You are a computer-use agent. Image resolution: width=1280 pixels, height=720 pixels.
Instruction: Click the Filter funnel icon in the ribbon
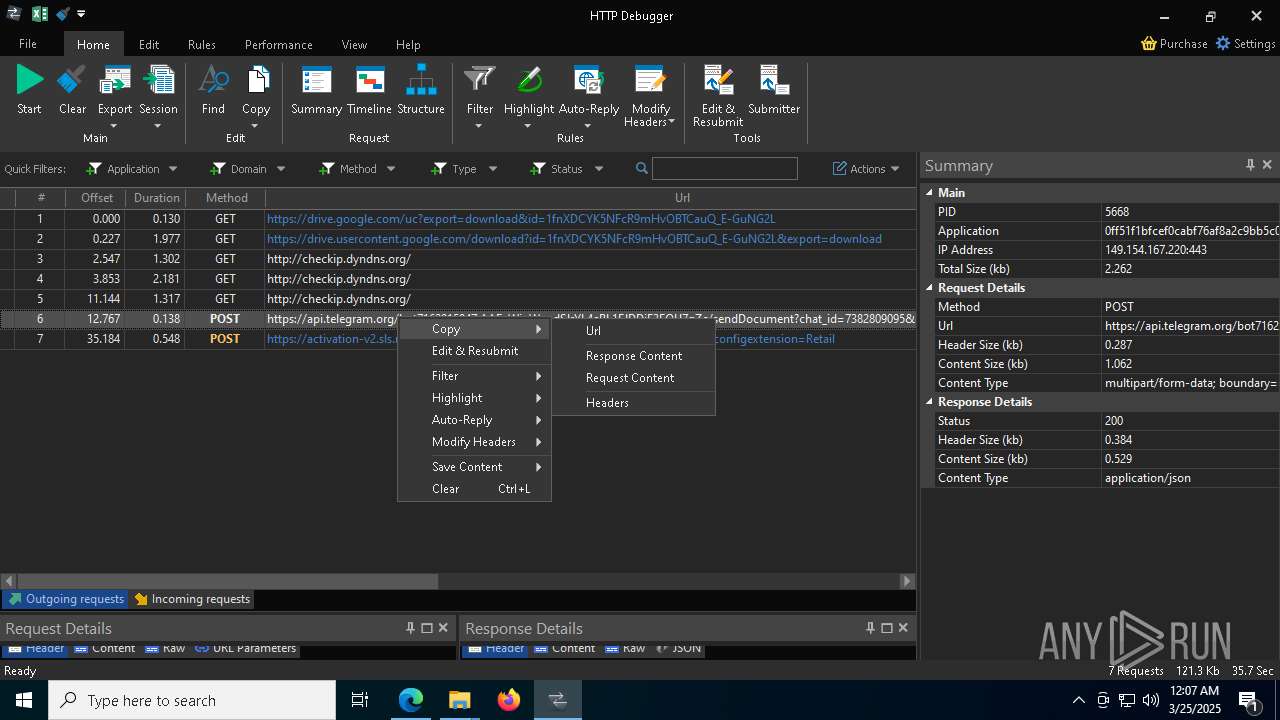coord(480,80)
